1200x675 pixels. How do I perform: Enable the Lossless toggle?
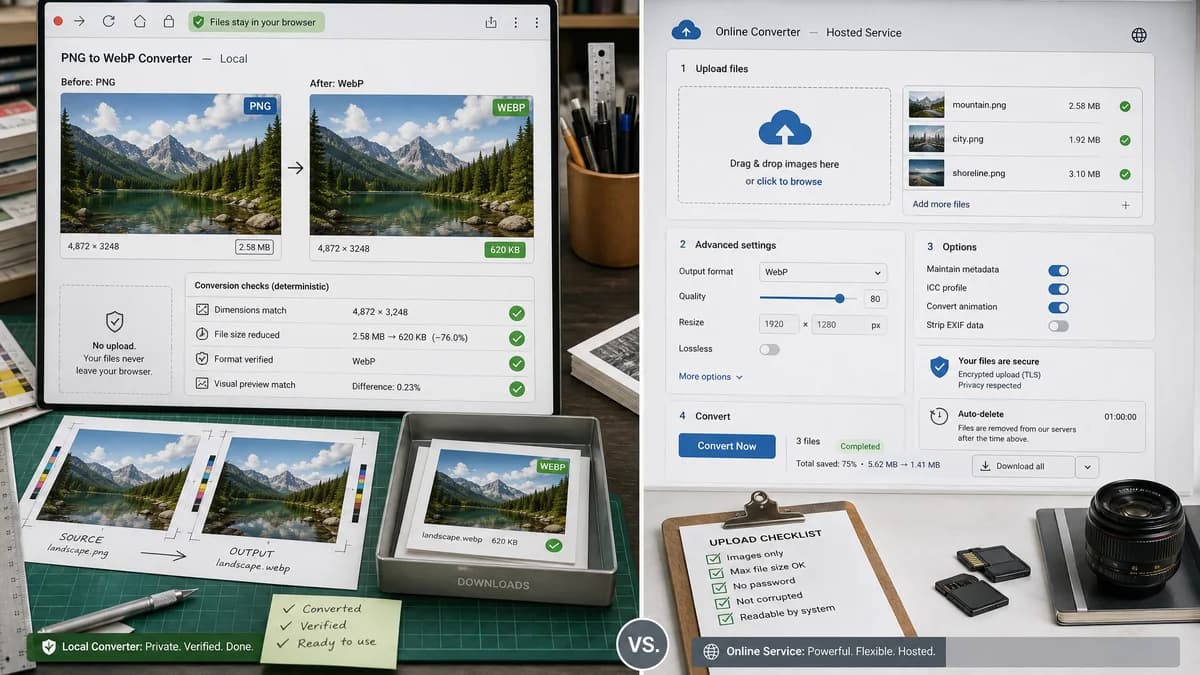pos(769,349)
